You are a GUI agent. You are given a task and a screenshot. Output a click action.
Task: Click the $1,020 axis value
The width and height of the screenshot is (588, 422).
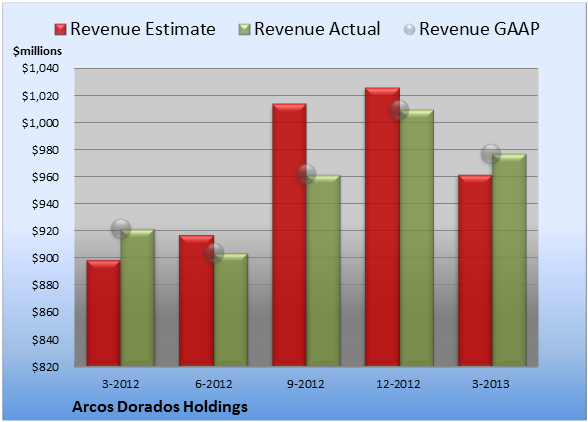pos(40,96)
